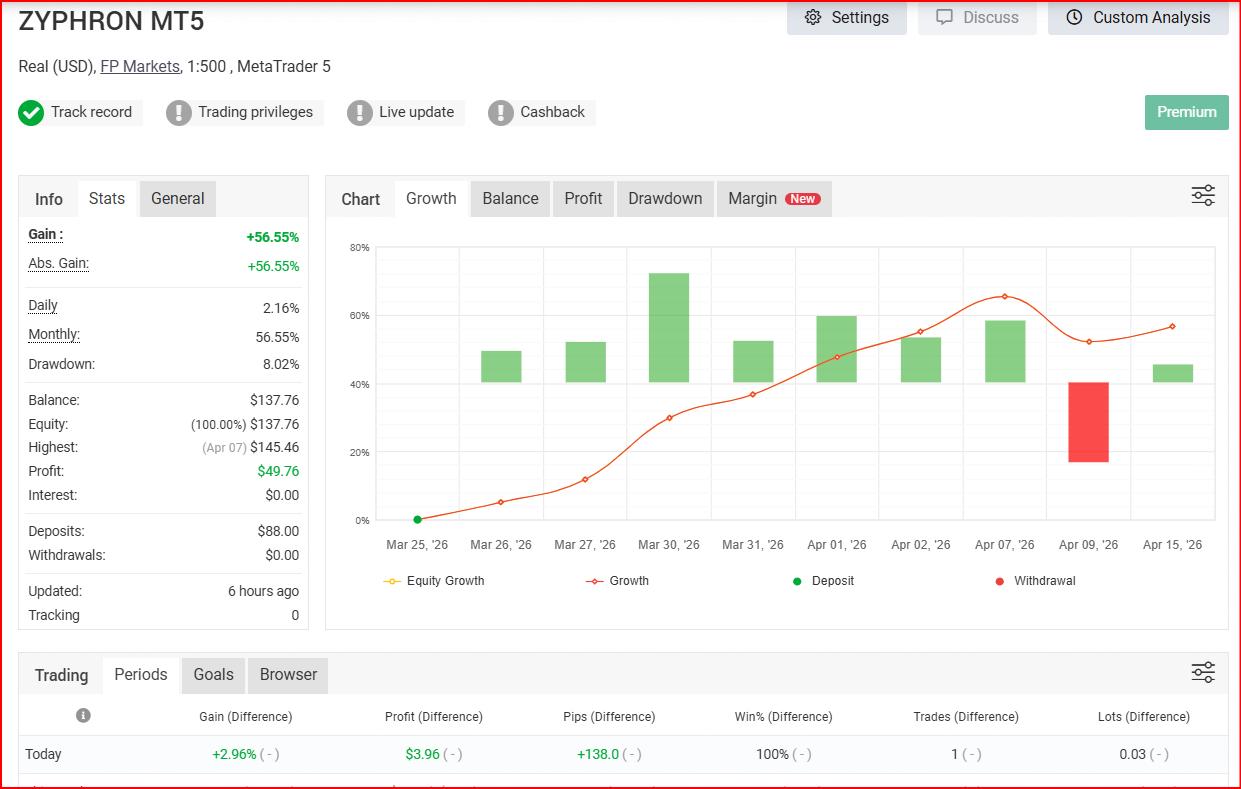This screenshot has width=1241, height=789.
Task: Click the Highest $145.46 value
Action: click(x=275, y=447)
